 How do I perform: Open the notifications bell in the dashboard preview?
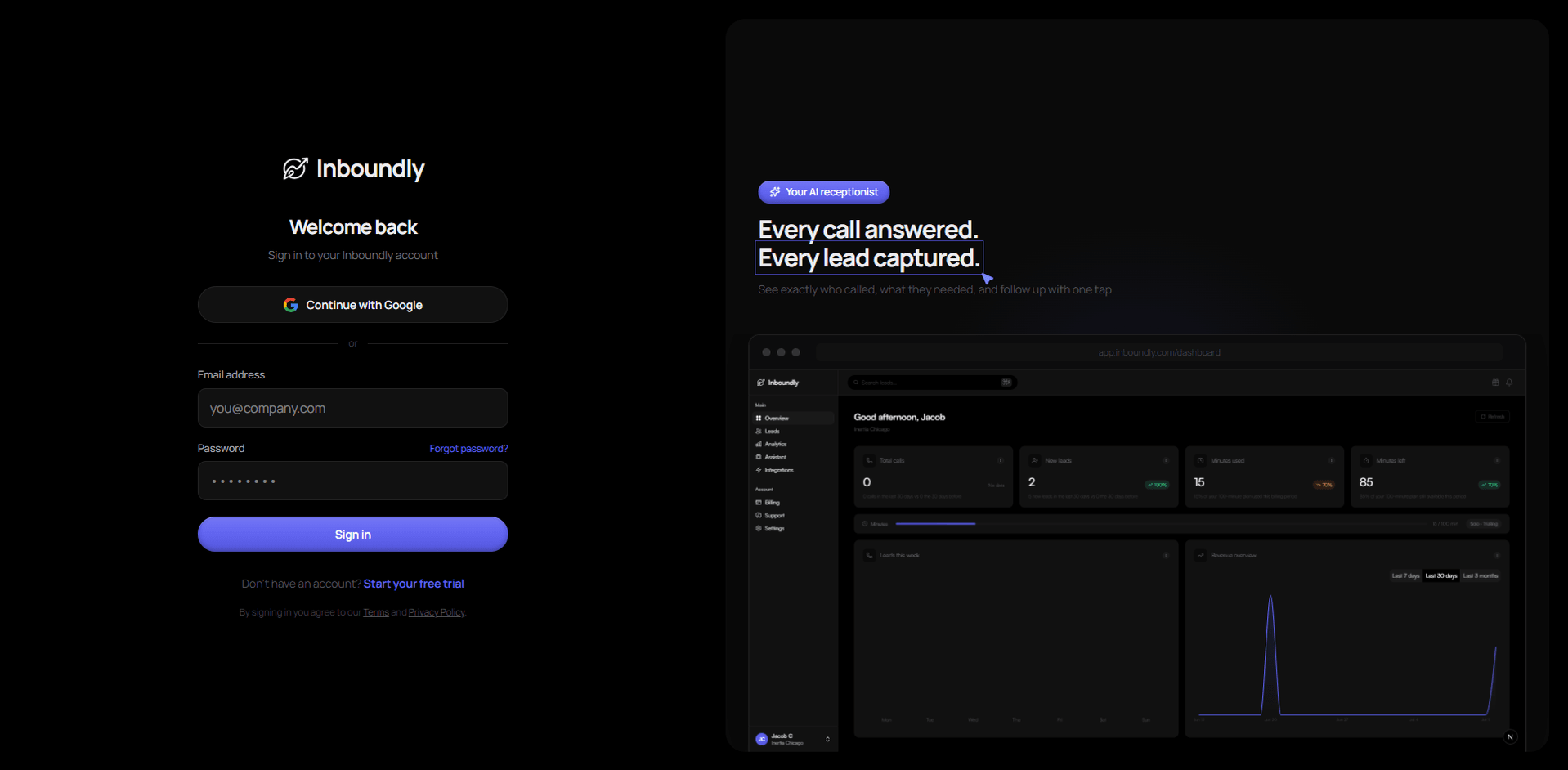[1509, 383]
